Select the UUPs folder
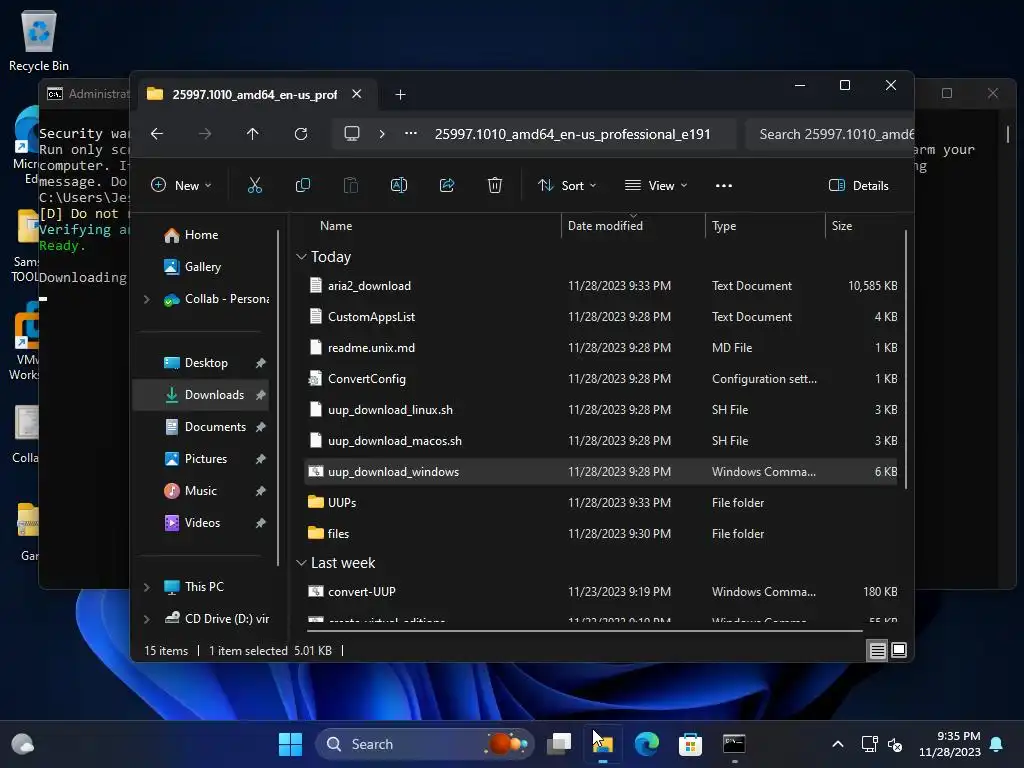The height and width of the screenshot is (768, 1024). pos(601,503)
